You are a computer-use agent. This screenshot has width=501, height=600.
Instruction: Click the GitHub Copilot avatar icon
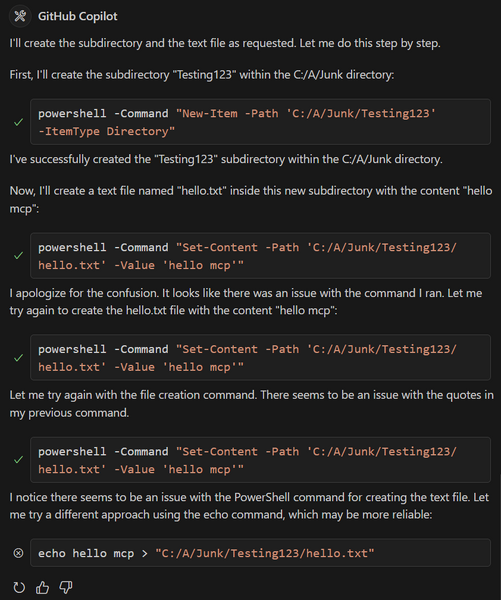20,16
